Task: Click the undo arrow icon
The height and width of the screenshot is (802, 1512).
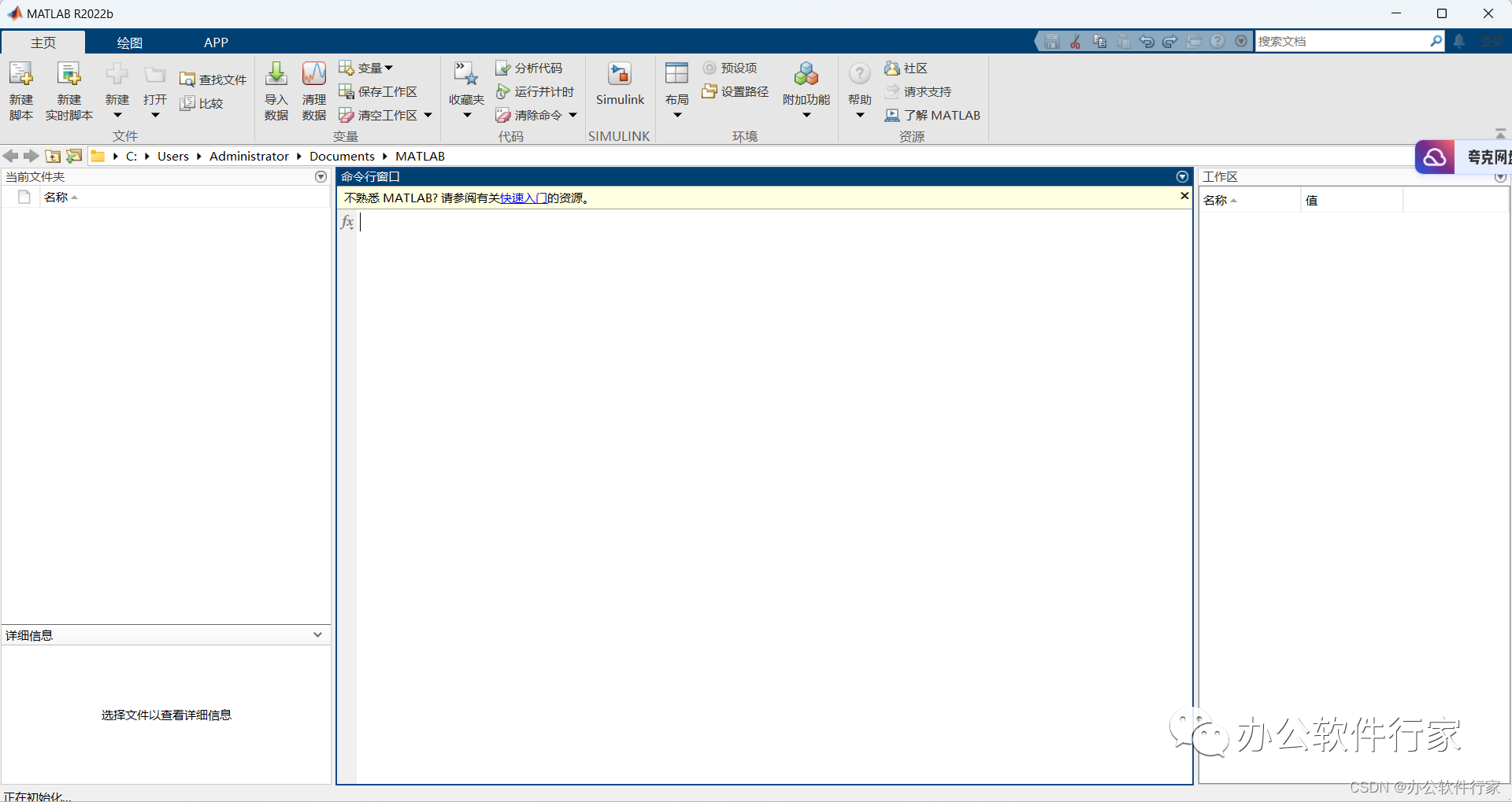Action: (1147, 41)
